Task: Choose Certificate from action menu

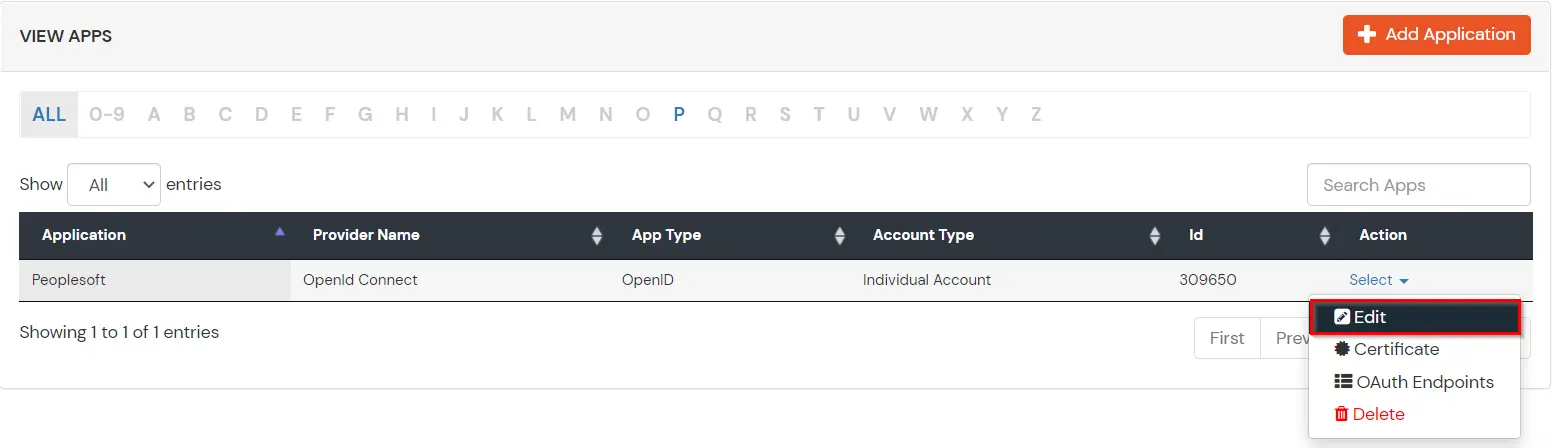Action: point(1414,350)
